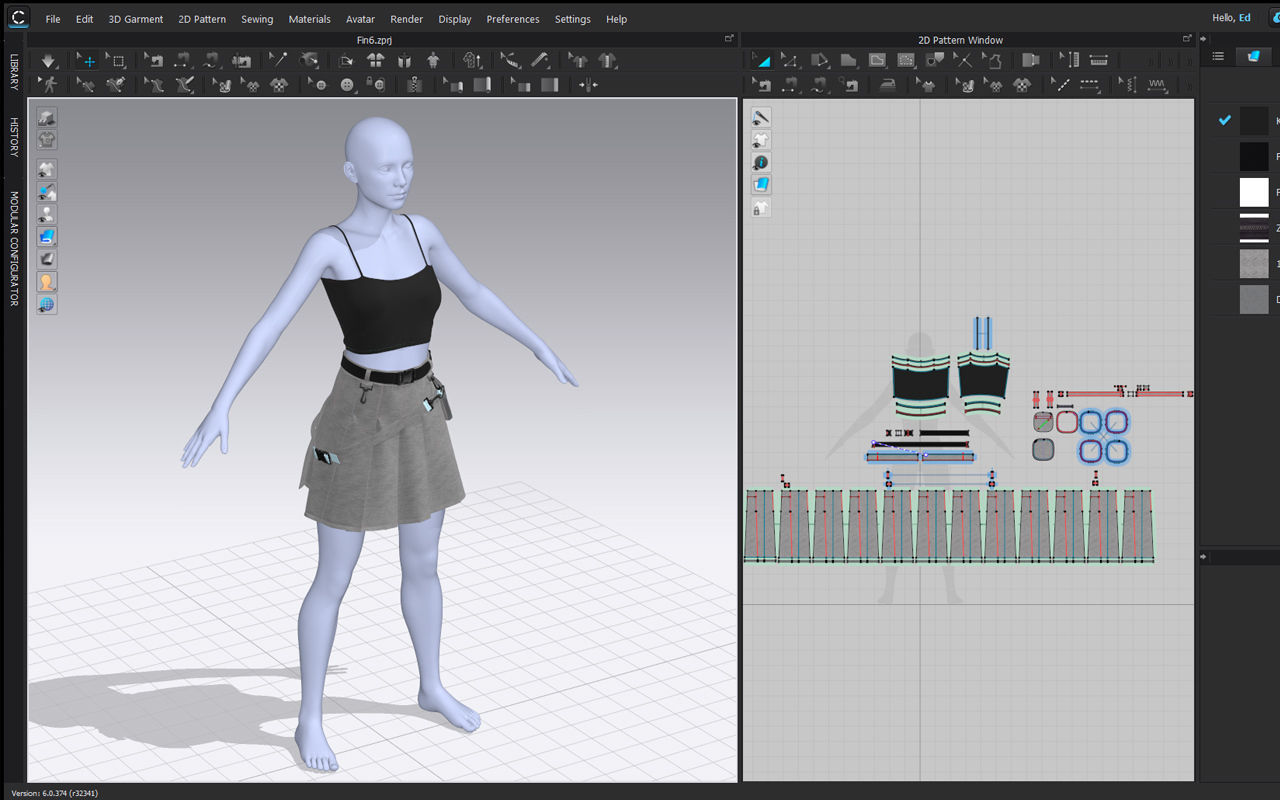Open the 2D Pattern menu

(202, 19)
